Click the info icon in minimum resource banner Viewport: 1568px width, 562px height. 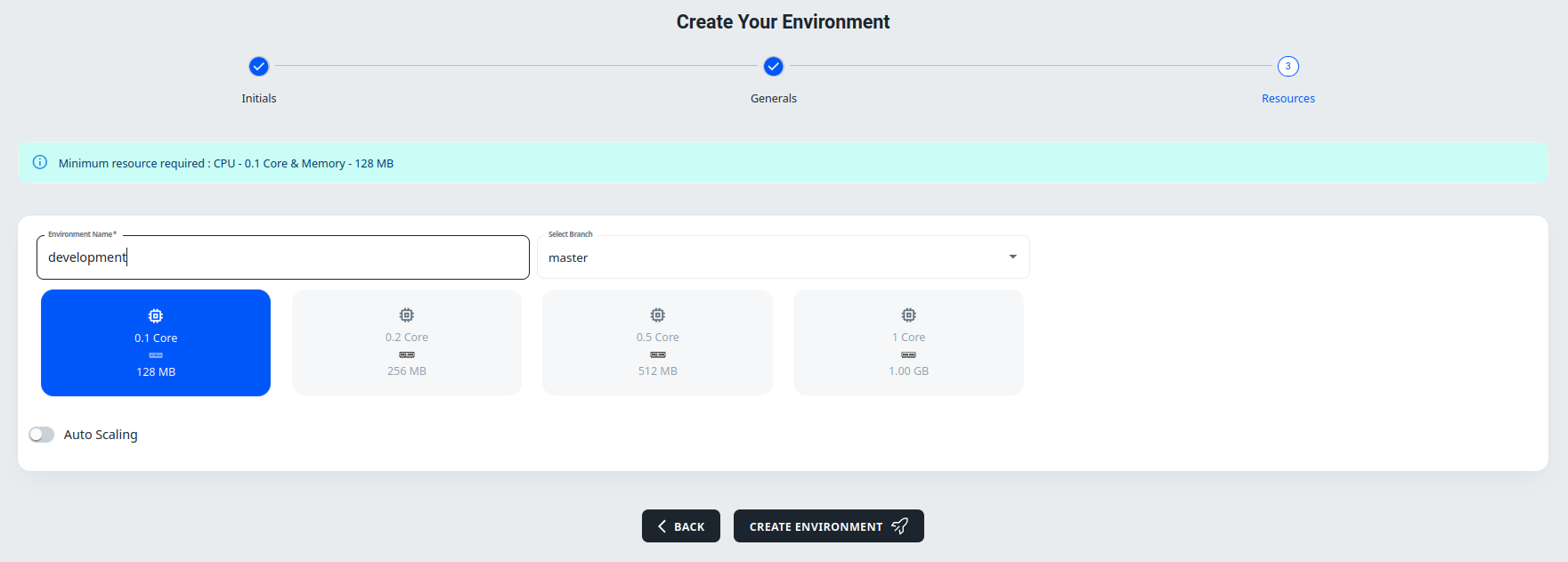click(40, 162)
